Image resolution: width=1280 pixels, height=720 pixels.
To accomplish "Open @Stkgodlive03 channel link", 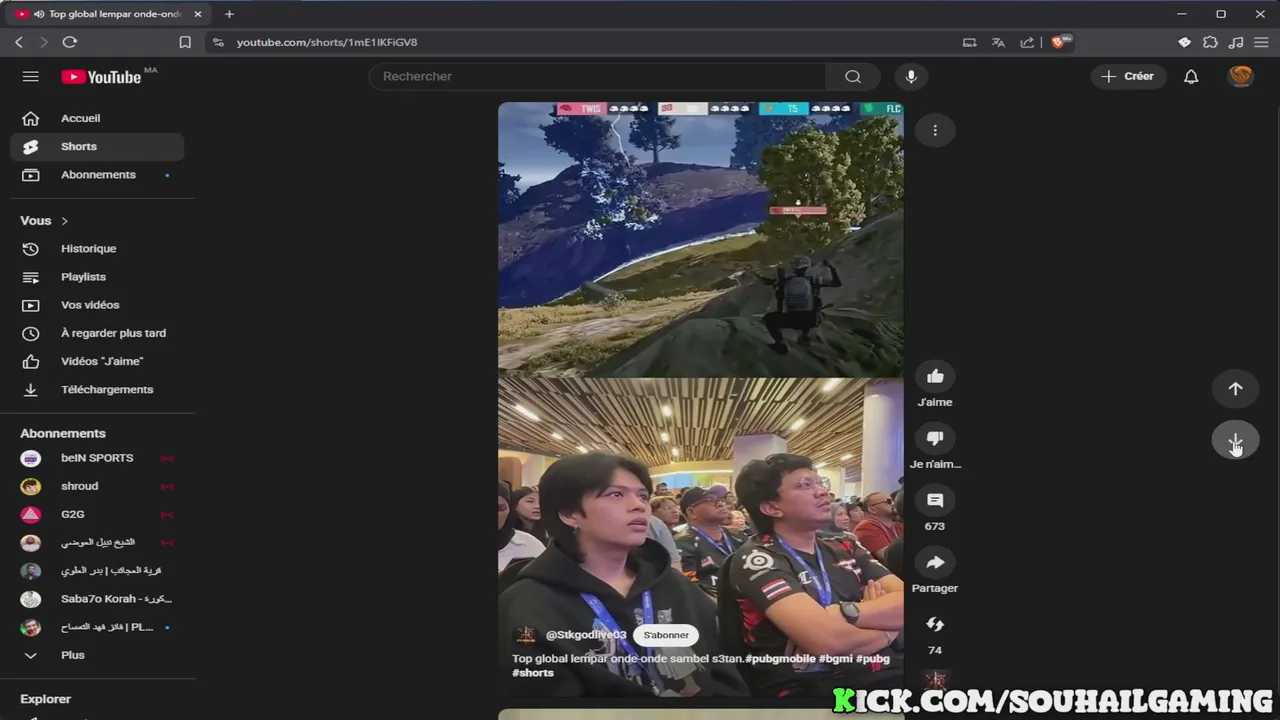I will (x=586, y=635).
